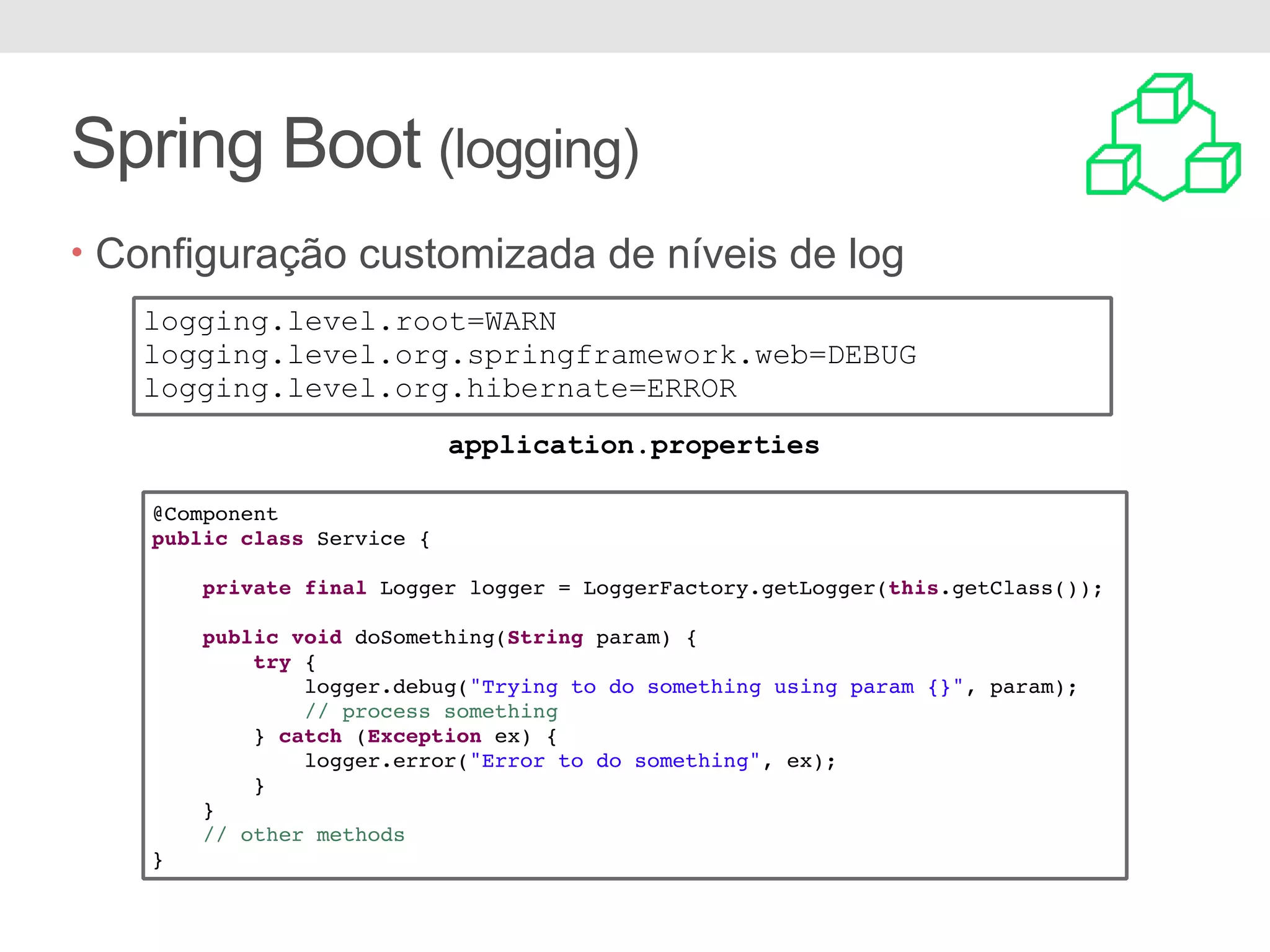
Task: Click the 'Configuração customizada de níveis de log' bullet
Action: (x=499, y=254)
